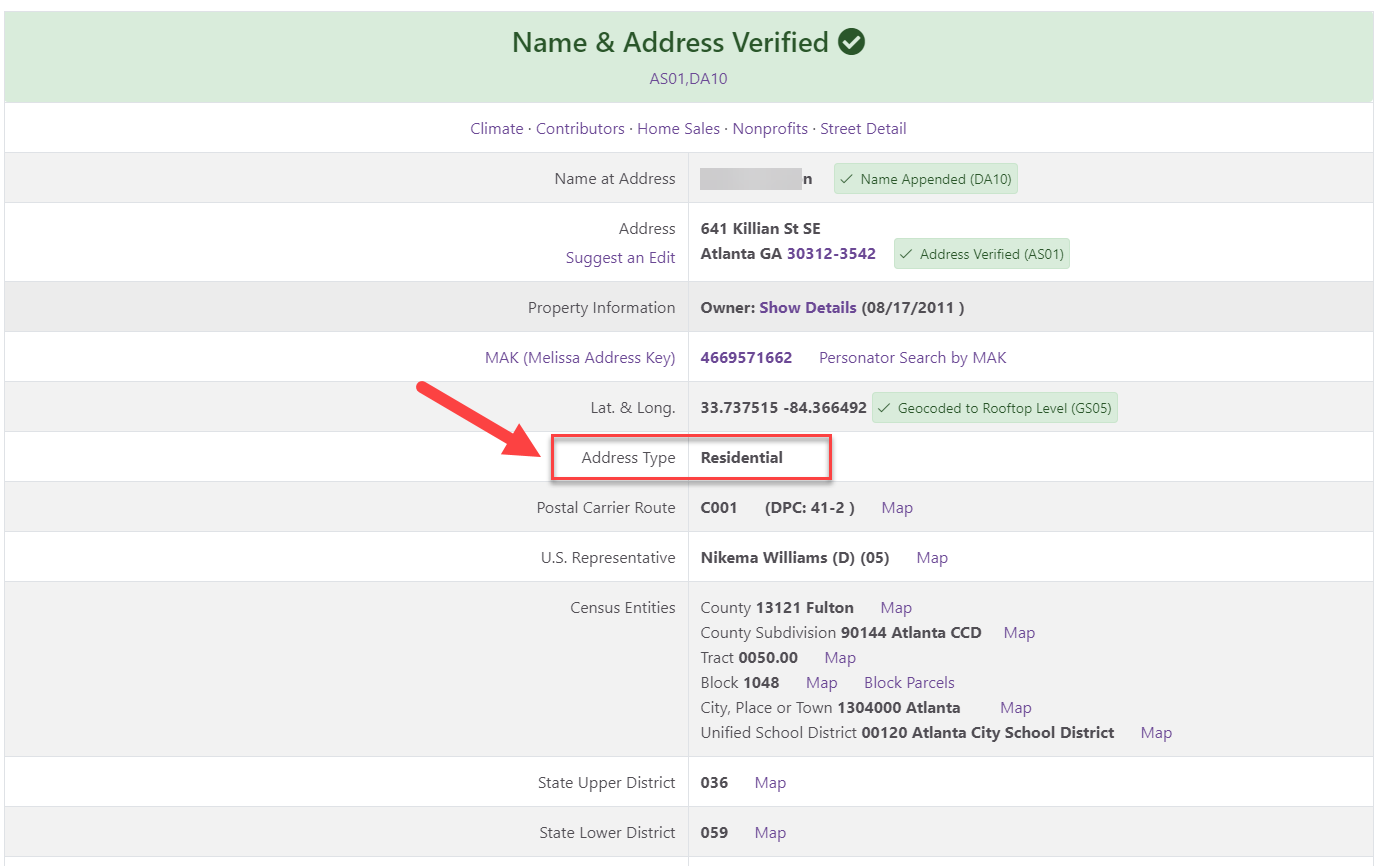
Task: Open the AS01,DA10 result codes link
Action: (687, 78)
